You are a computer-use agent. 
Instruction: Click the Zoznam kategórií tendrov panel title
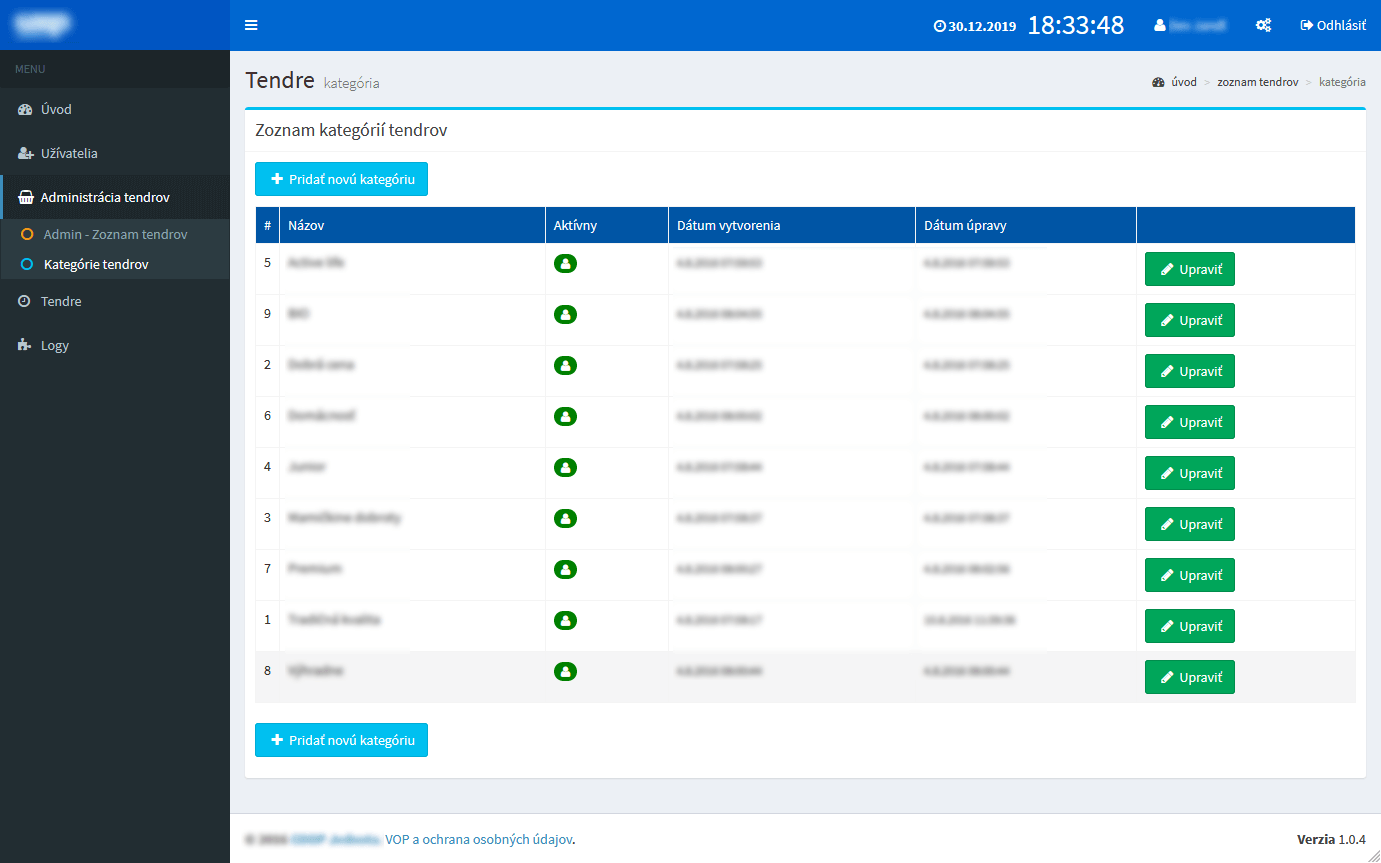click(351, 130)
